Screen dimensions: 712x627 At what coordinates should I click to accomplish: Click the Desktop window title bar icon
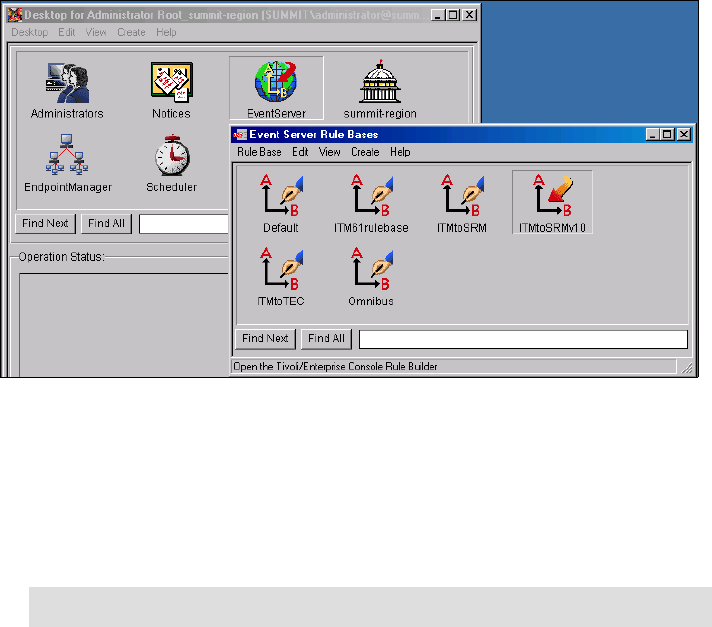pyautogui.click(x=15, y=15)
